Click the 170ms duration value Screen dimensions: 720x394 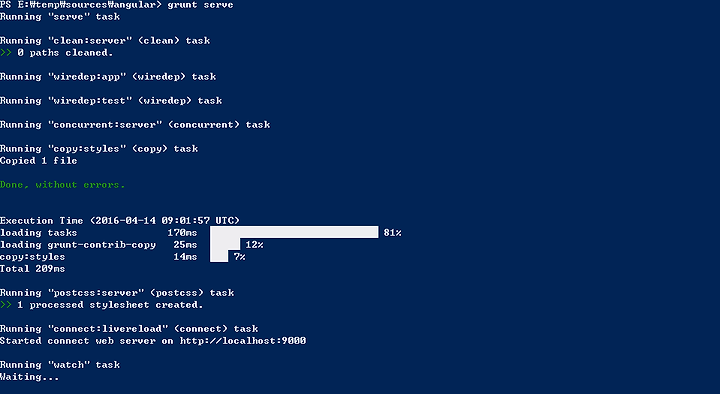tap(182, 233)
